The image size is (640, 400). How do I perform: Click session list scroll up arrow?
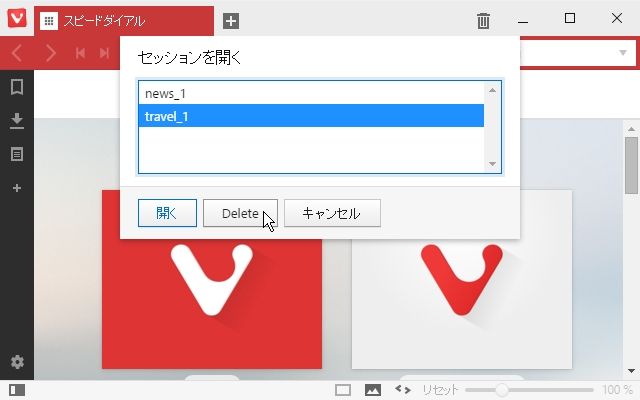492,90
